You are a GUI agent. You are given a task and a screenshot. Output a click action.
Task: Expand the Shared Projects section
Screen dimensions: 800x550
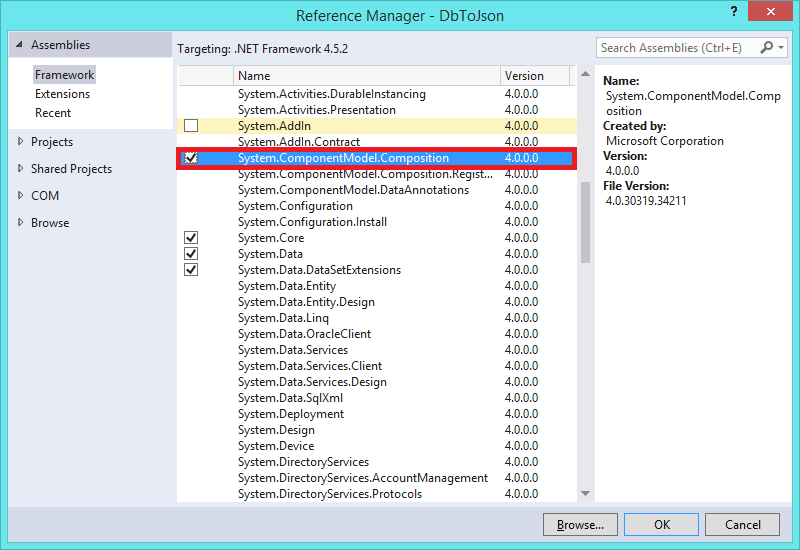pos(20,169)
